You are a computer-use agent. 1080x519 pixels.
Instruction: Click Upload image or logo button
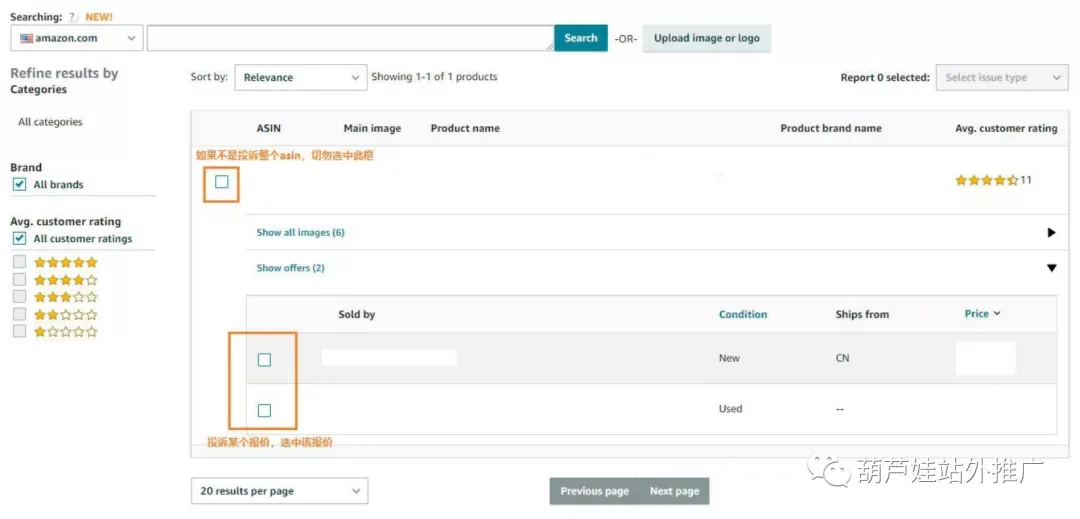(x=707, y=38)
